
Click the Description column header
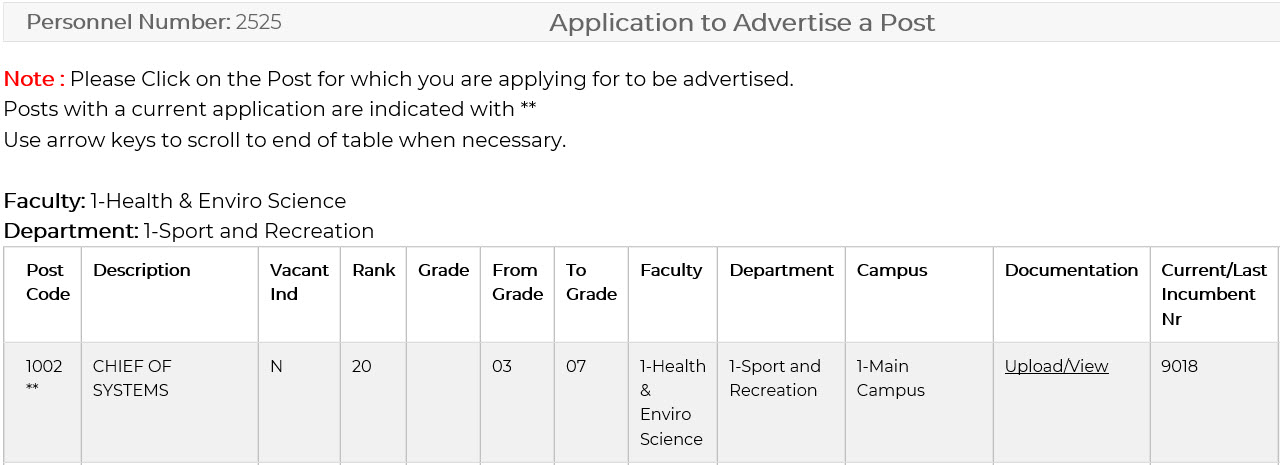141,270
